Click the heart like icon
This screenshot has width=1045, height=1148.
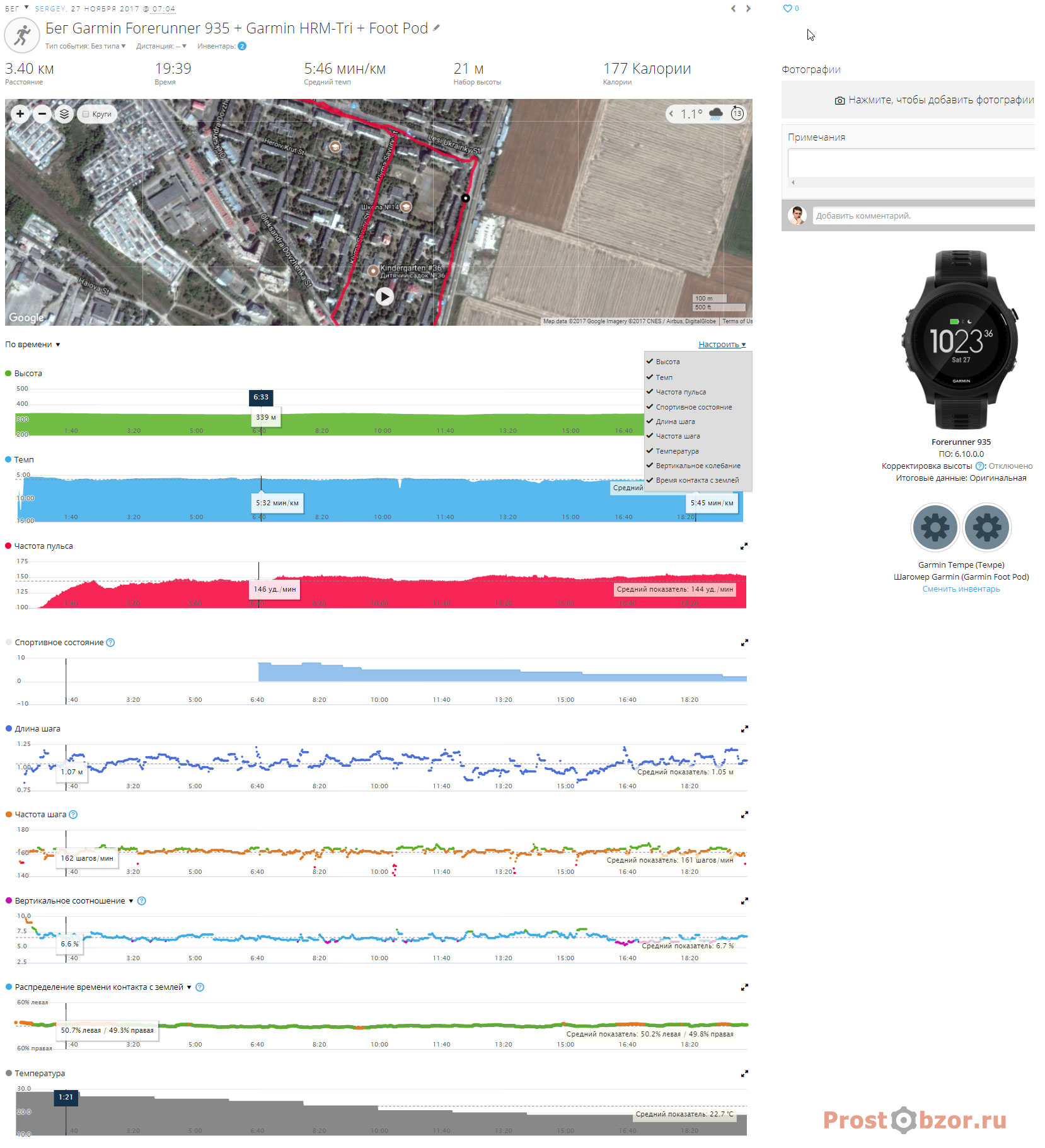pos(787,9)
